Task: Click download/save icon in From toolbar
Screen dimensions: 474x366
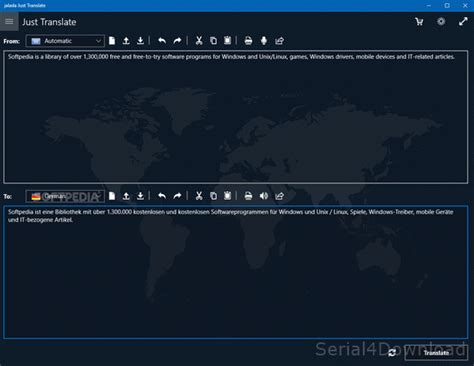Action: coord(140,41)
